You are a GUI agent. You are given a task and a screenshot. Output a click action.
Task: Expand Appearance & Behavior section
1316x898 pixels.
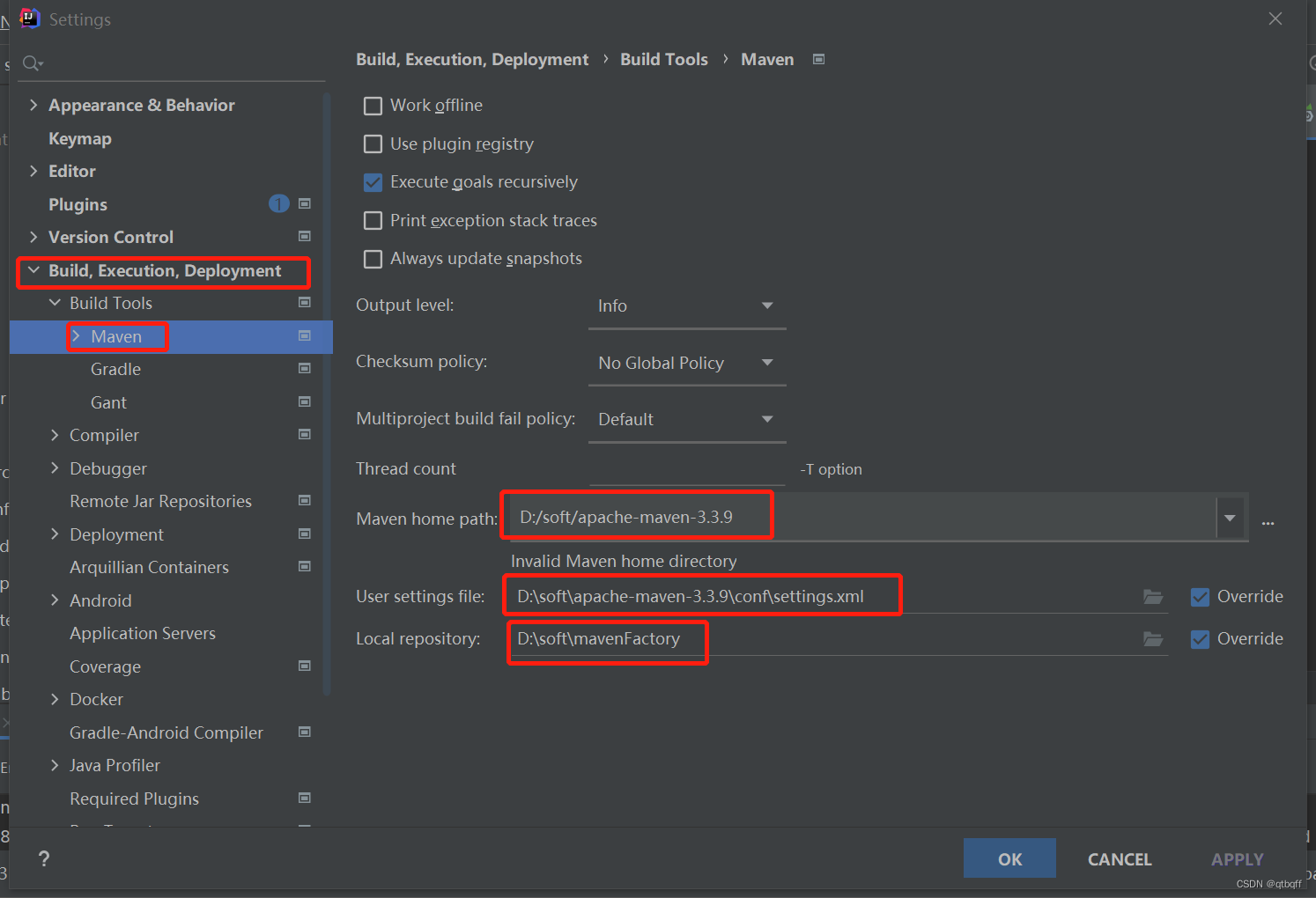click(x=33, y=105)
